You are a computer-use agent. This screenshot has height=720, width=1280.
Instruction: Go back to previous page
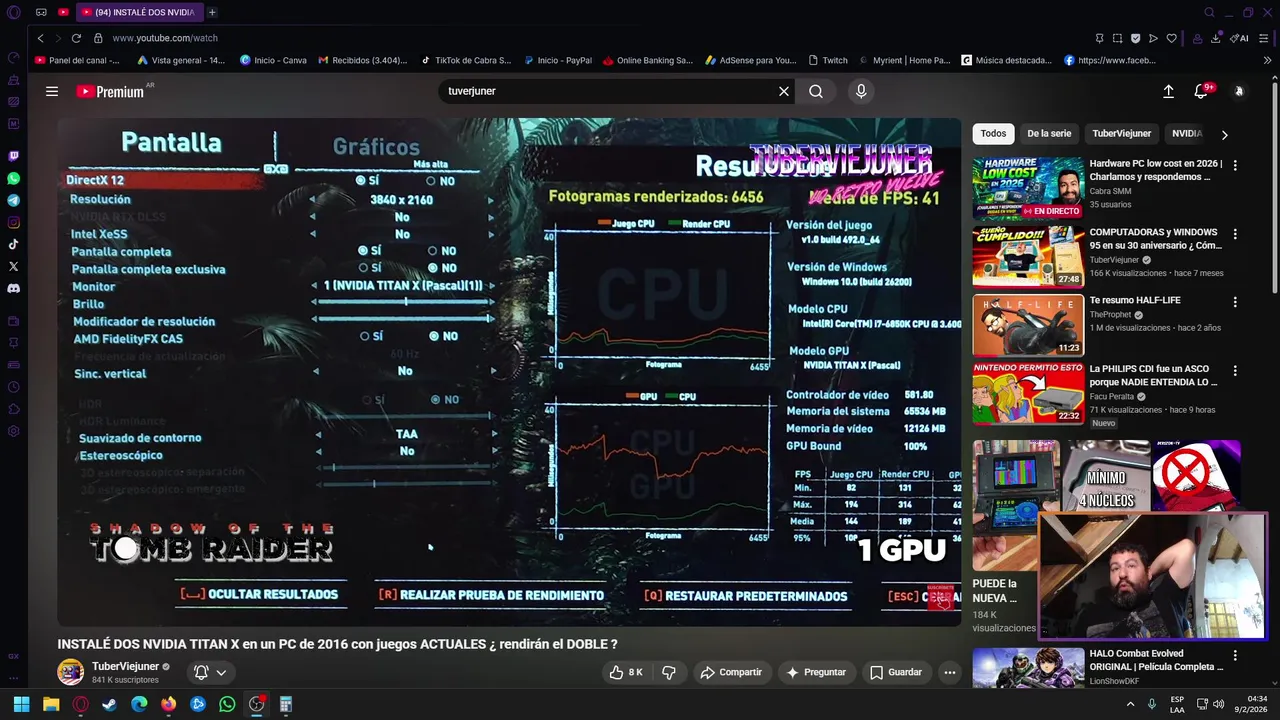click(x=40, y=38)
